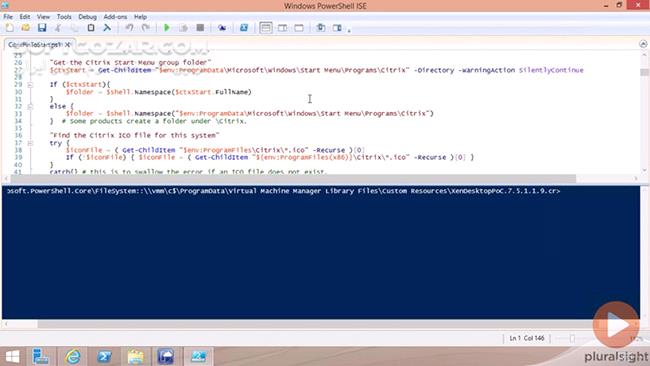The width and height of the screenshot is (650, 366).
Task: Collapse the try block at line 37
Action: click(30, 143)
